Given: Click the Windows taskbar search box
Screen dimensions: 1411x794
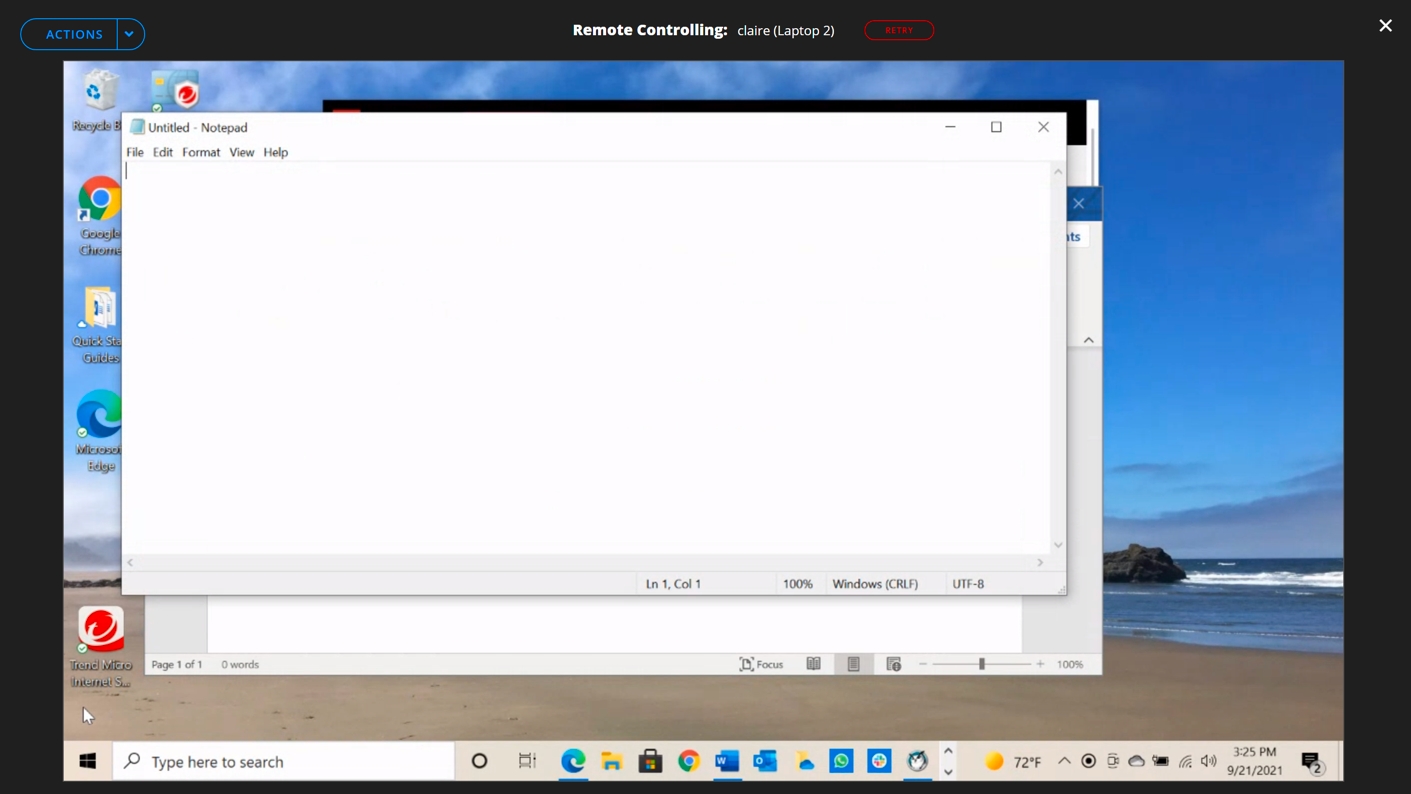Looking at the screenshot, I should point(285,761).
